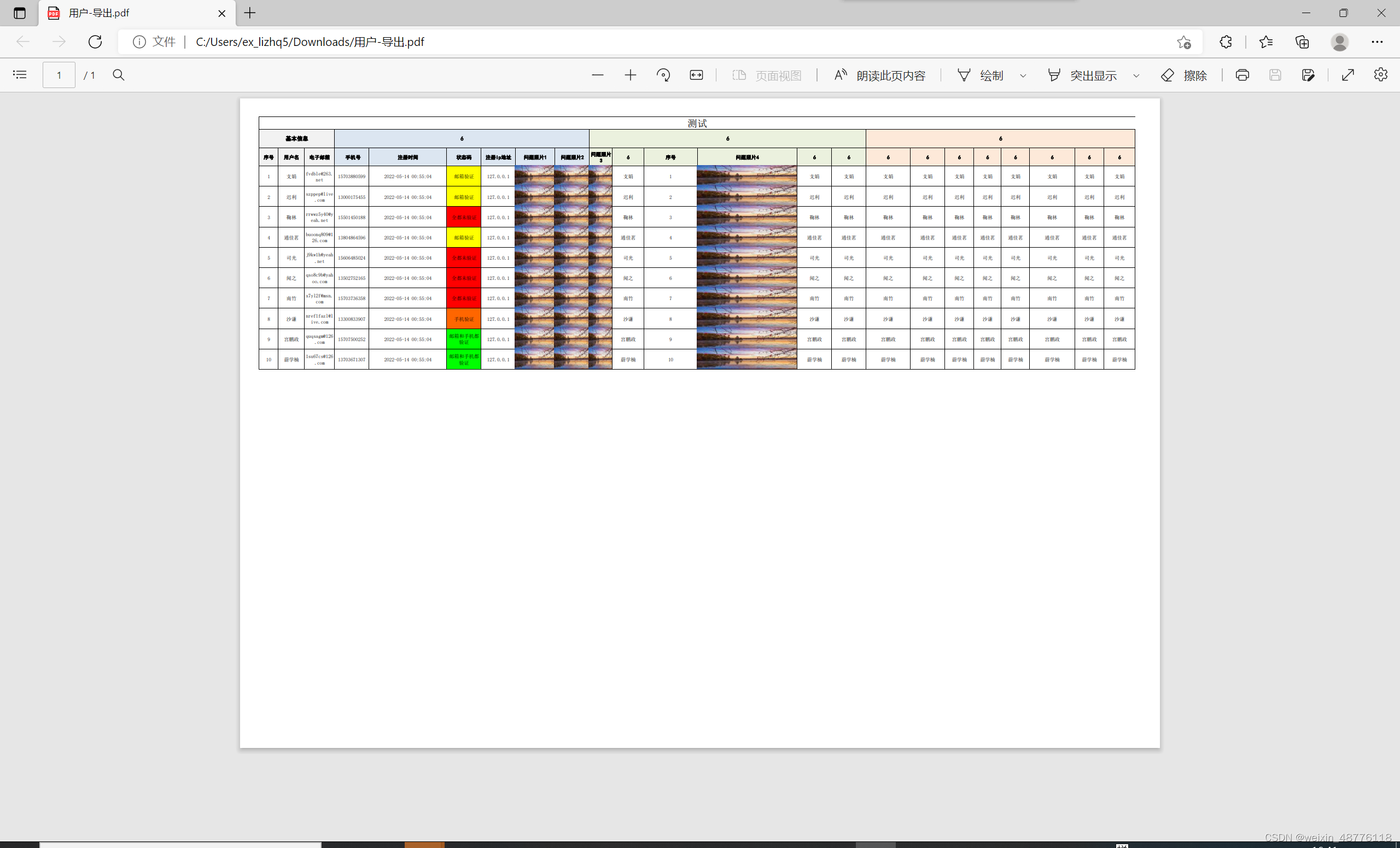Rotate the PDF page
Image resolution: width=1400 pixels, height=848 pixels.
[x=663, y=75]
